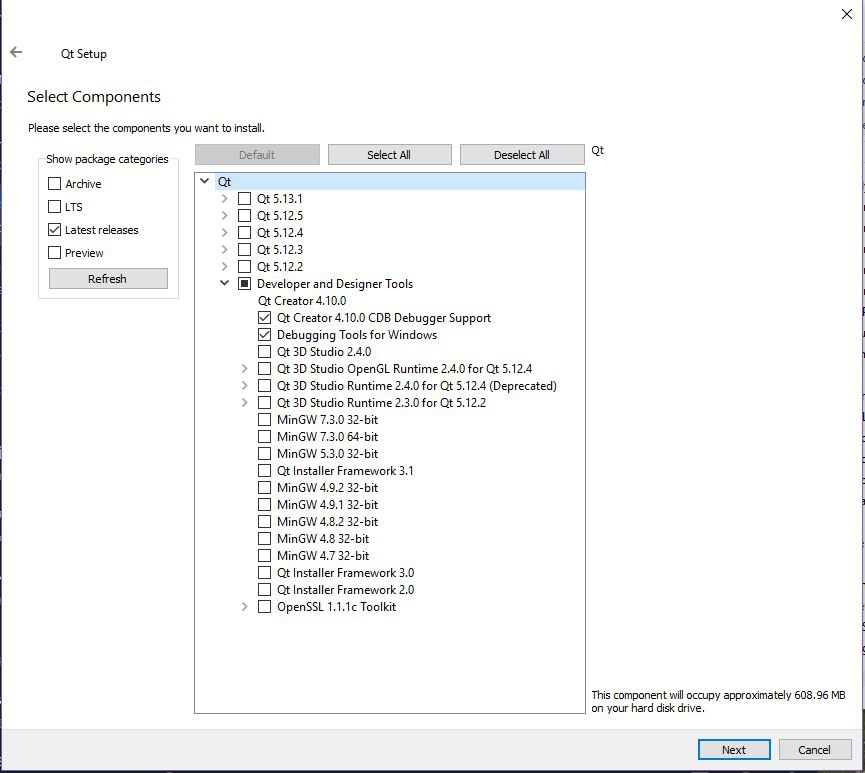Check Qt Installer Framework 2.0

264,590
